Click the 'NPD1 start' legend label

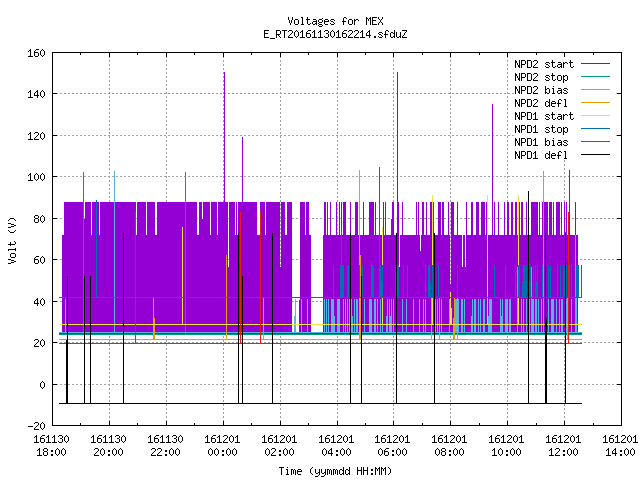click(x=544, y=116)
